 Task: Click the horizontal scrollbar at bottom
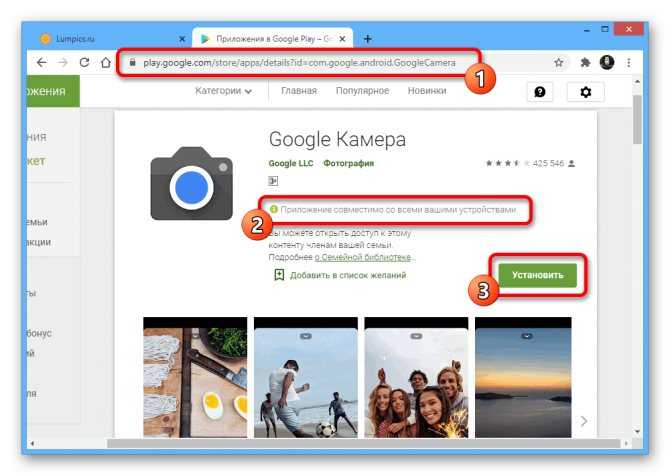point(363,444)
